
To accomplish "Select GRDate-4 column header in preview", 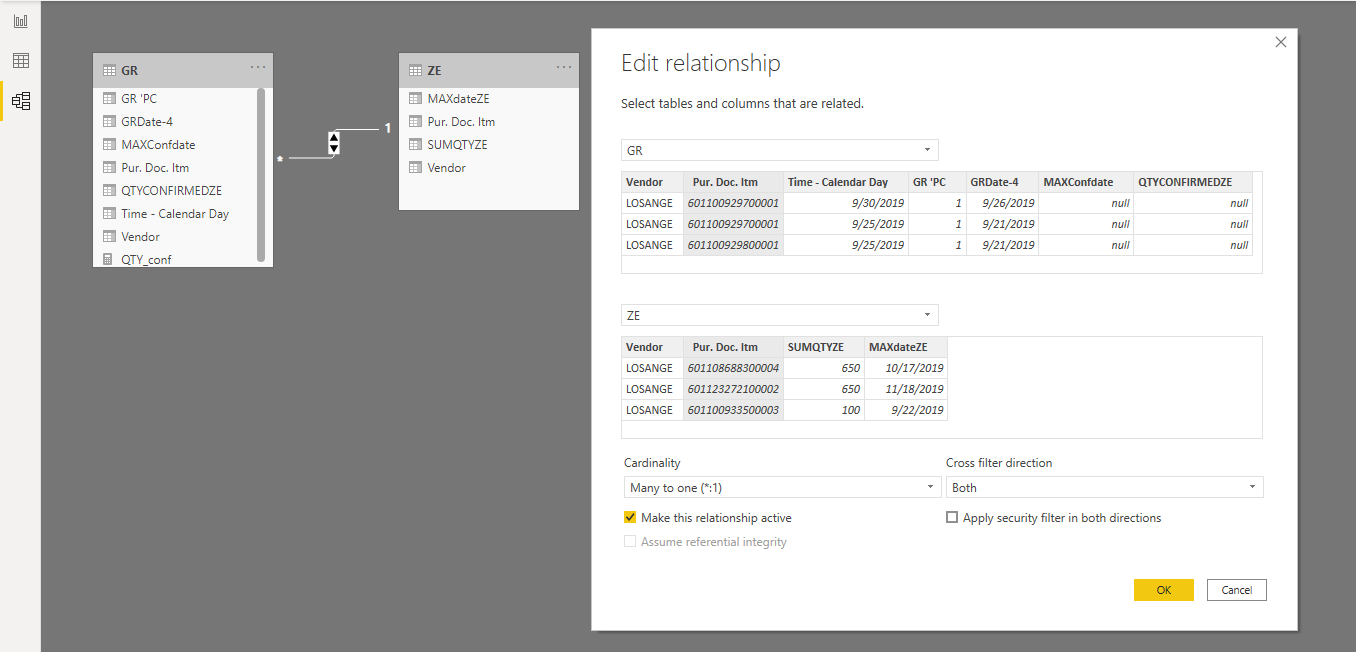I will [1002, 182].
